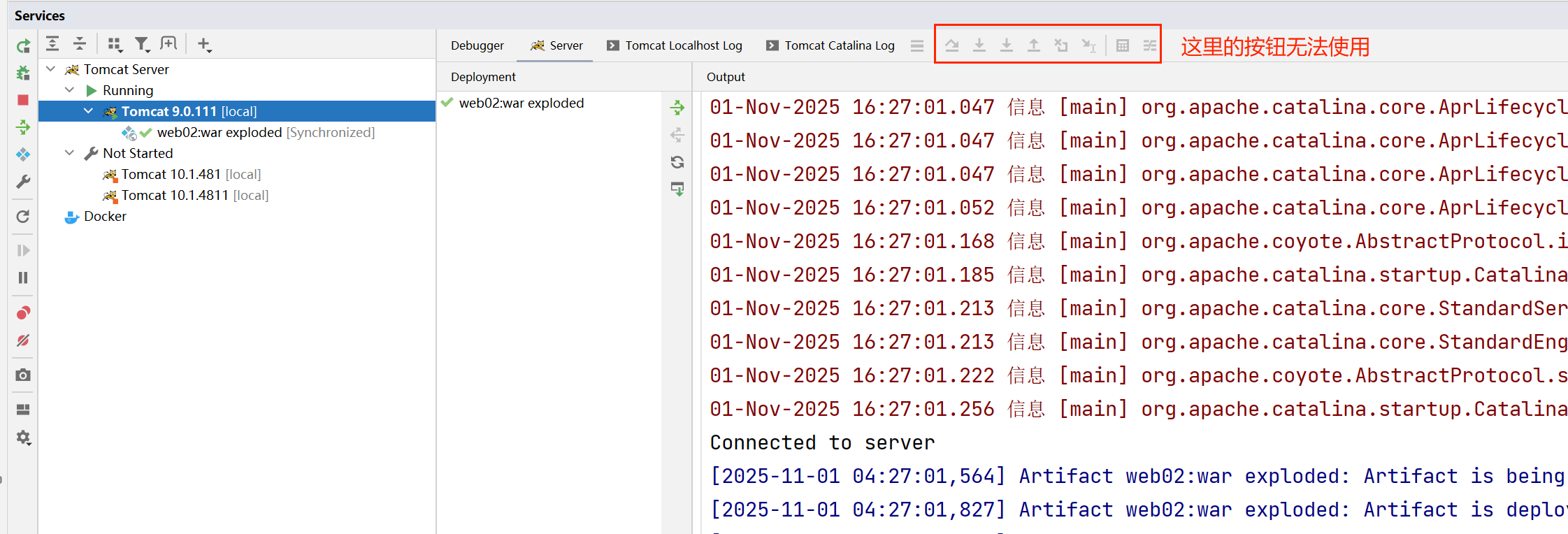Switch to the Server tab
Screen dimensions: 1568x534
coord(556,45)
